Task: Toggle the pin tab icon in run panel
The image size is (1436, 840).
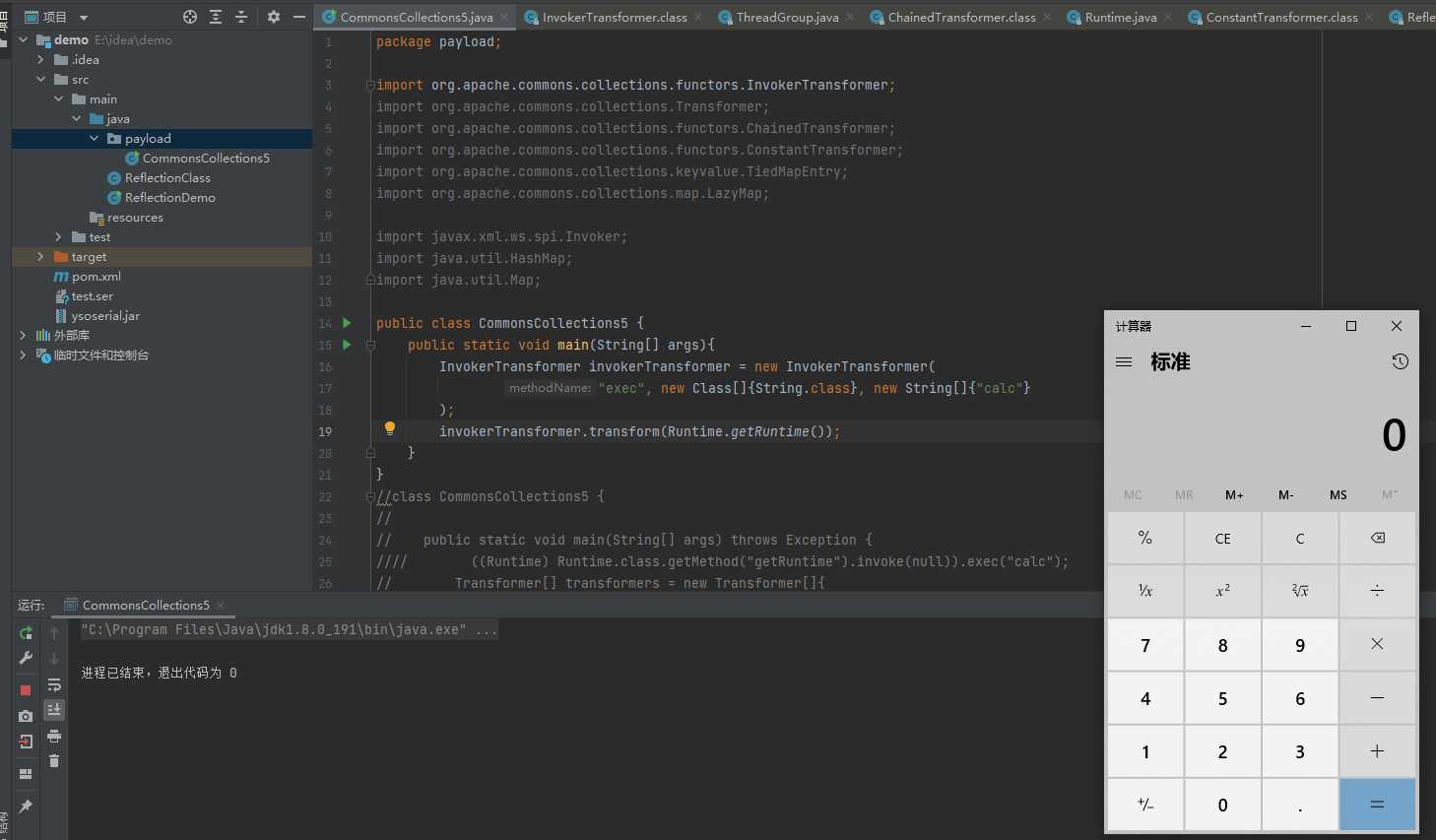Action: click(26, 807)
